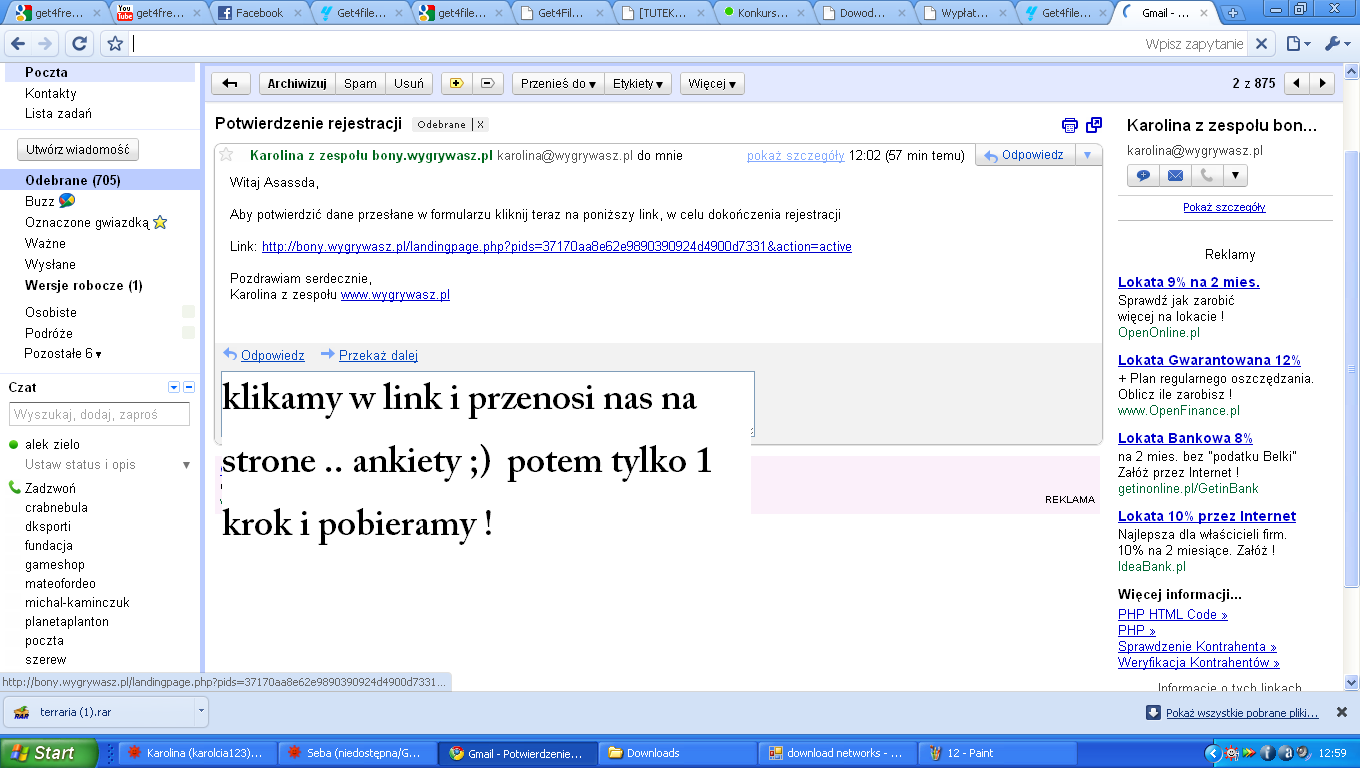The image size is (1360, 768).
Task: Open the Odebrane (705) inbox folder
Action: [71, 180]
